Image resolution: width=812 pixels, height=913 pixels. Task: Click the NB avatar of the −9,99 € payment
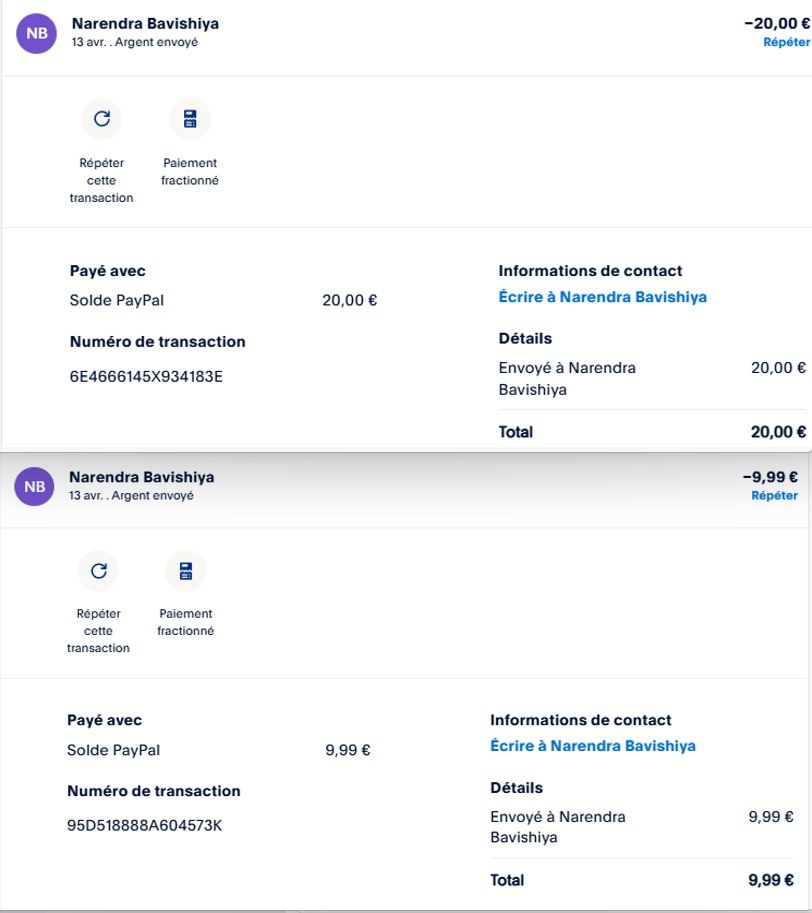pyautogui.click(x=34, y=486)
